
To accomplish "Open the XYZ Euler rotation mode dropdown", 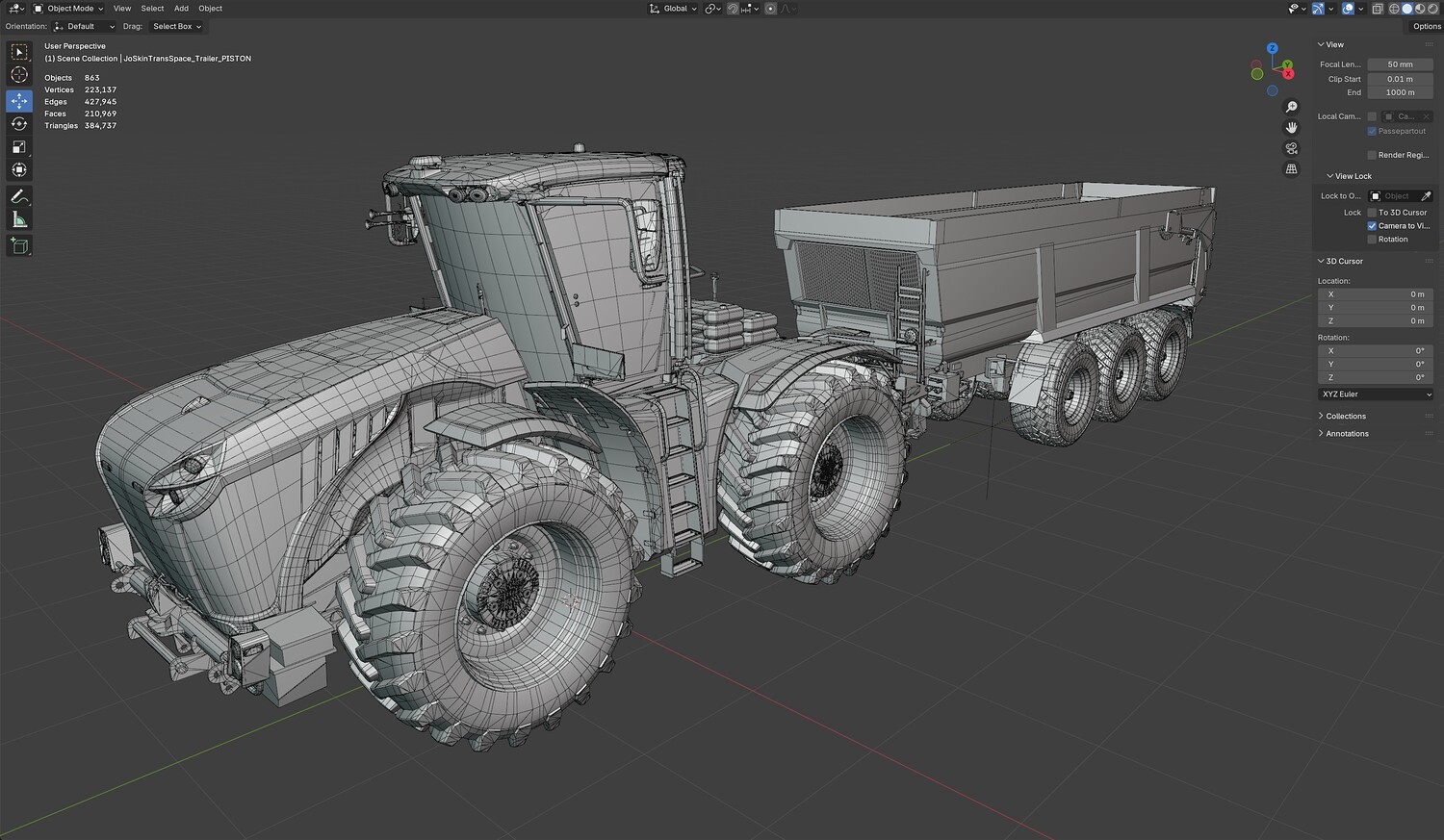I will (x=1375, y=395).
